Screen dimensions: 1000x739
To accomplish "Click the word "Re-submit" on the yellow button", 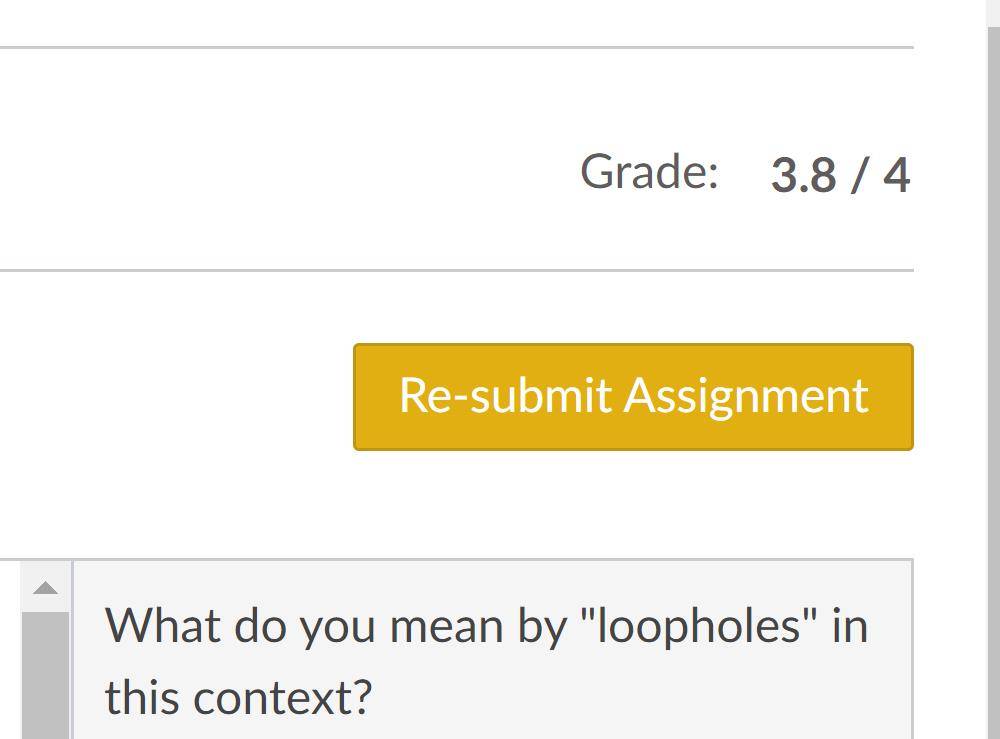I will (x=506, y=395).
